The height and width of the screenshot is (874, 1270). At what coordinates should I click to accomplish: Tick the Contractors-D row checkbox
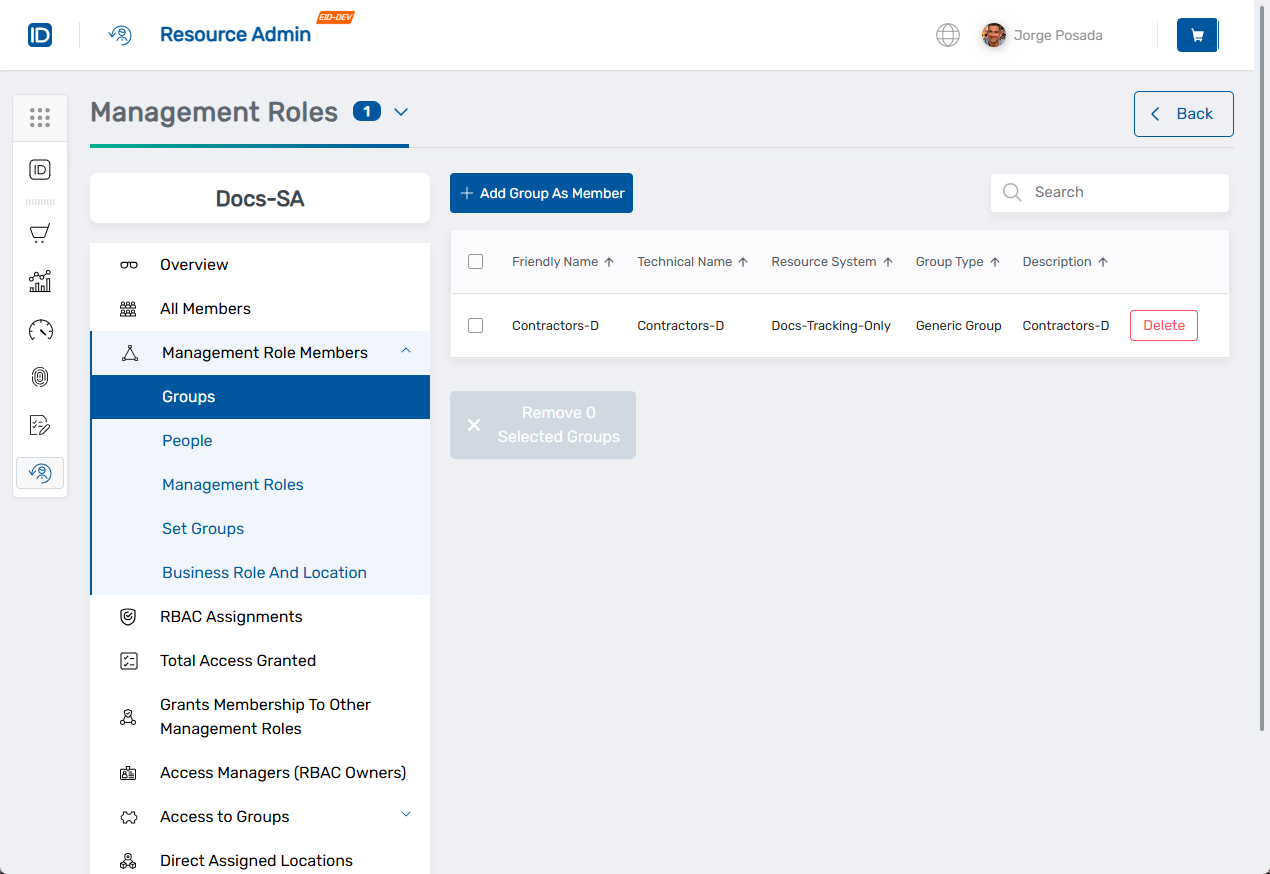pos(475,325)
